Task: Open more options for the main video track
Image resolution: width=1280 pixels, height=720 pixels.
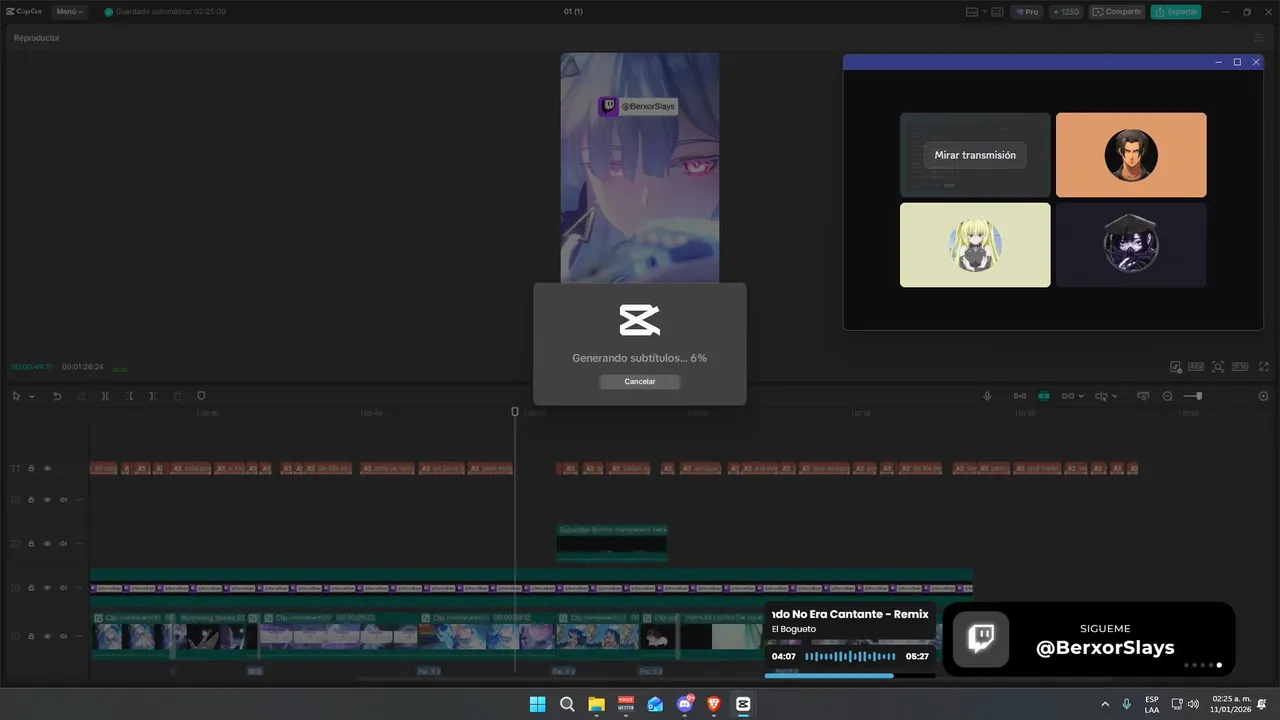Action: click(x=79, y=636)
